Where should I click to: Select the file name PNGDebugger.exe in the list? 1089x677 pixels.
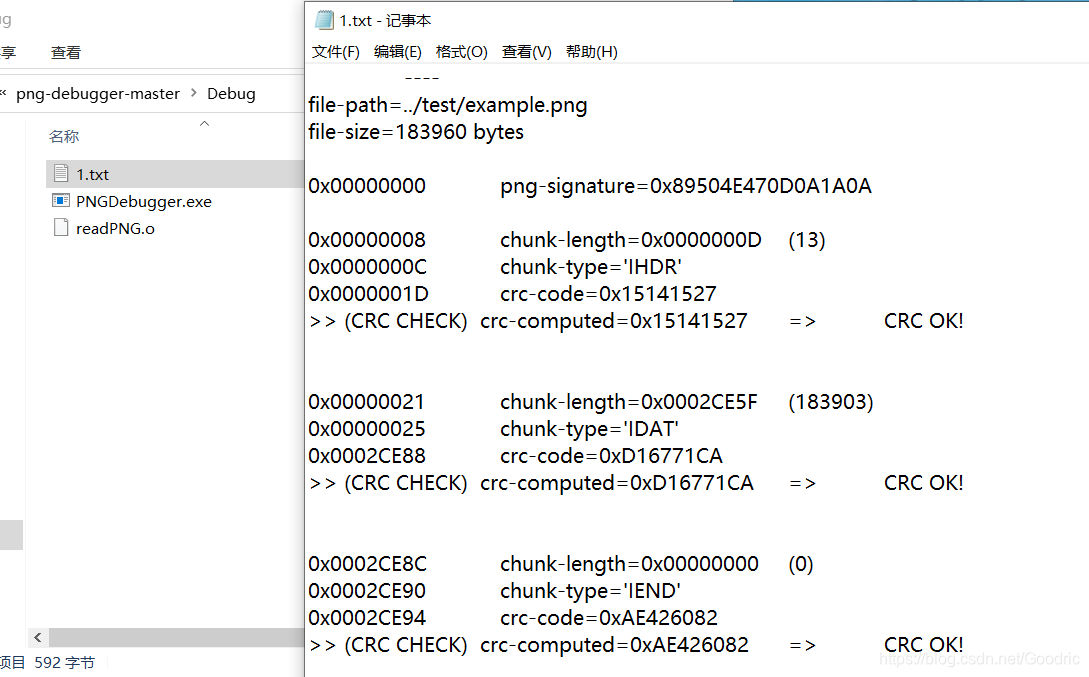tap(144, 201)
